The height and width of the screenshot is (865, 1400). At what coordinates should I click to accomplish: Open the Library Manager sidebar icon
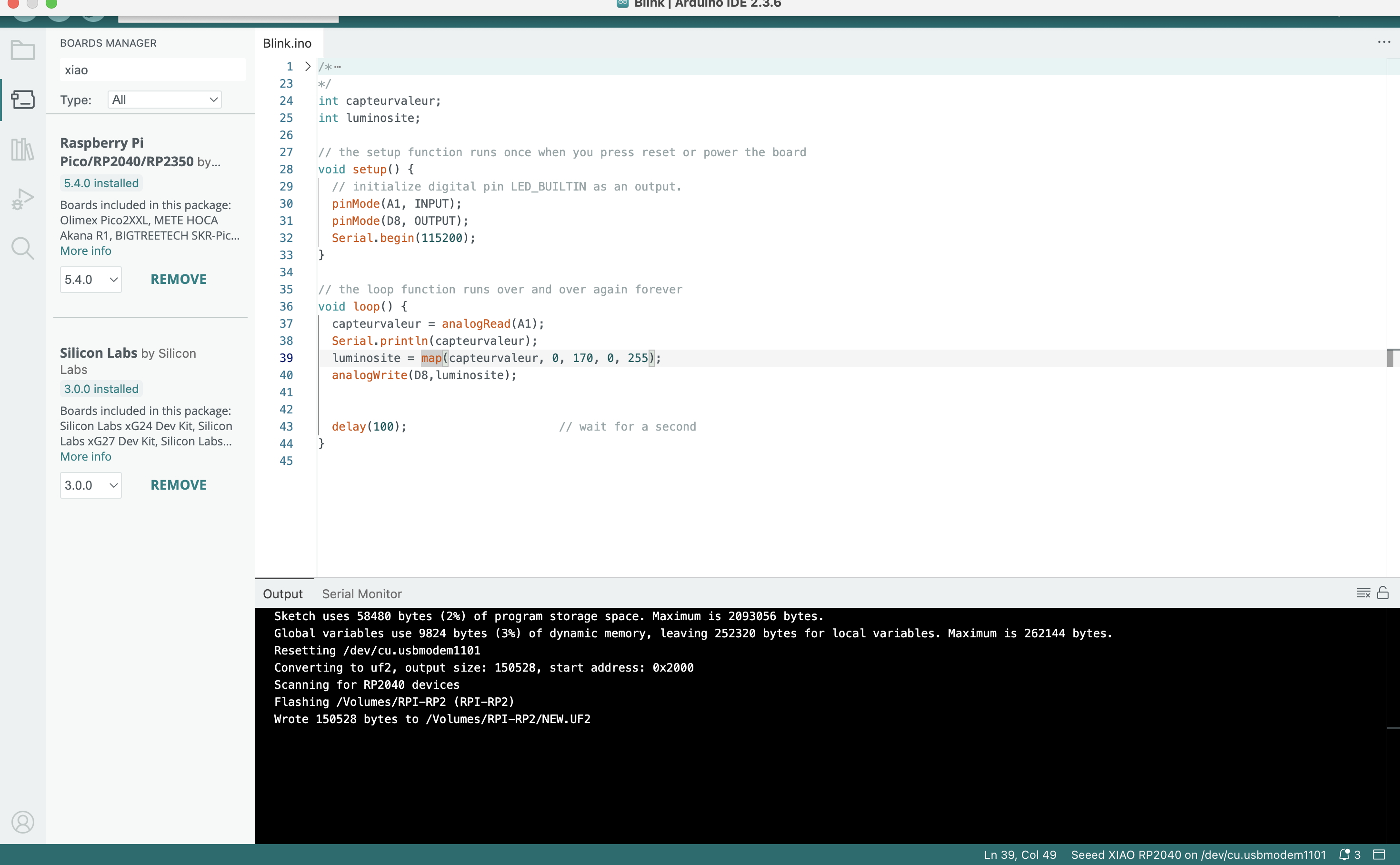22,149
